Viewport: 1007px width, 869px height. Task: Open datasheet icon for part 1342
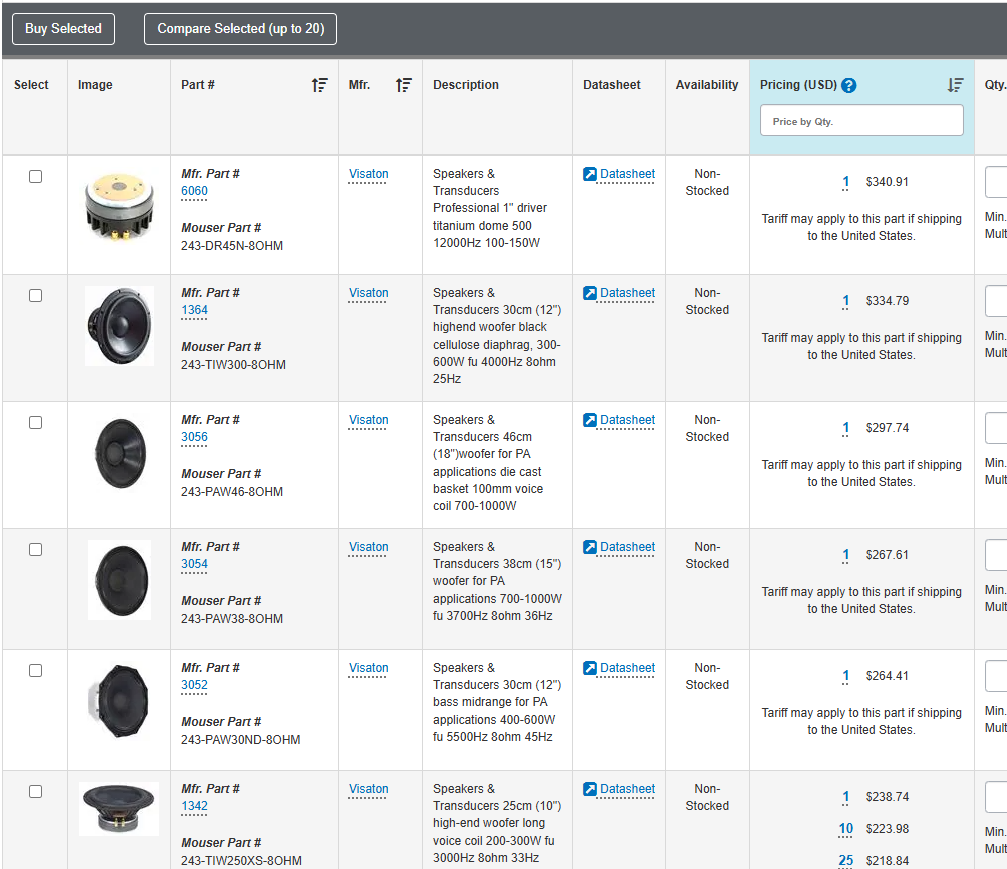[x=590, y=789]
